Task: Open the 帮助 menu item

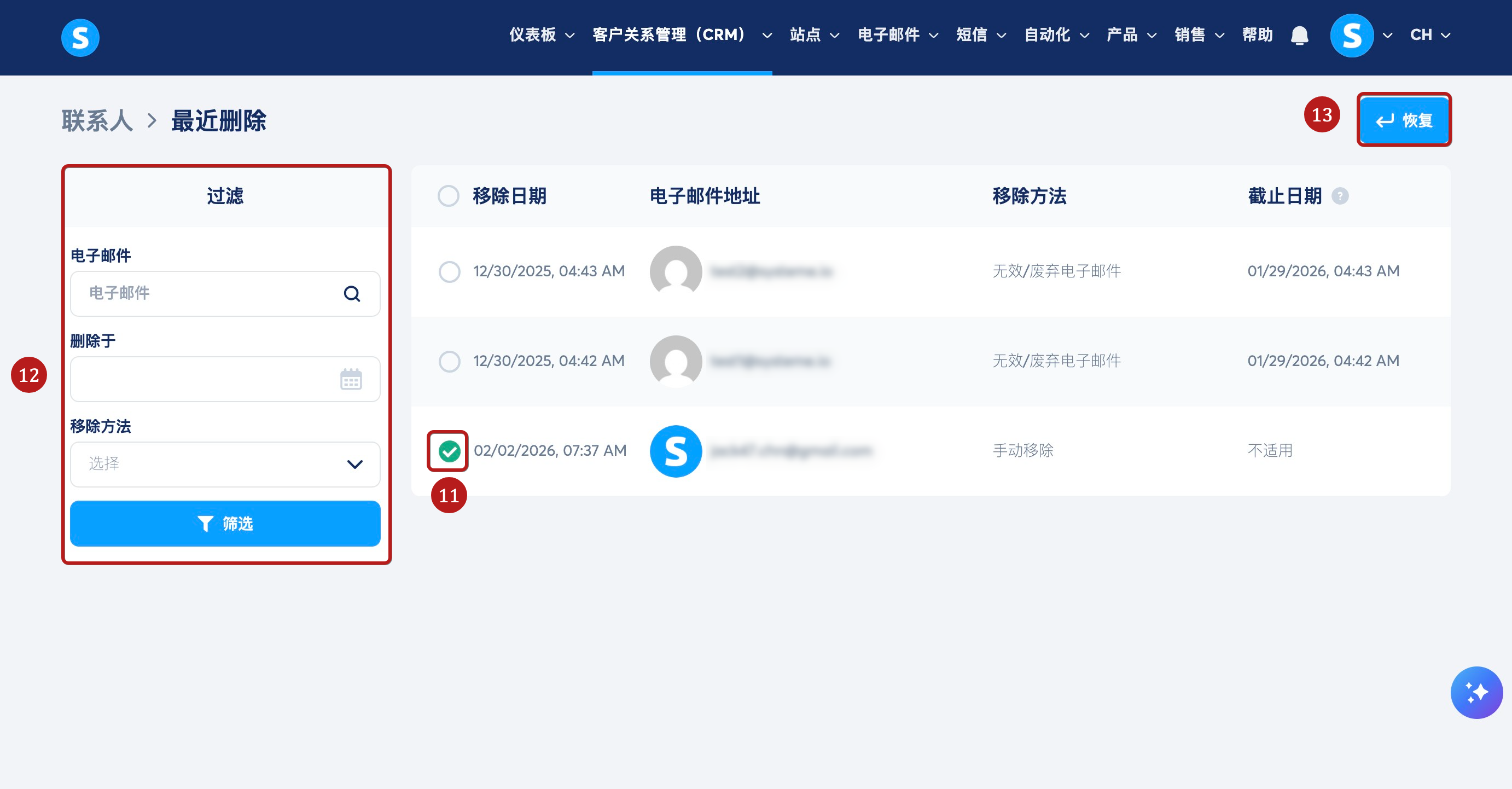Action: coord(1257,35)
